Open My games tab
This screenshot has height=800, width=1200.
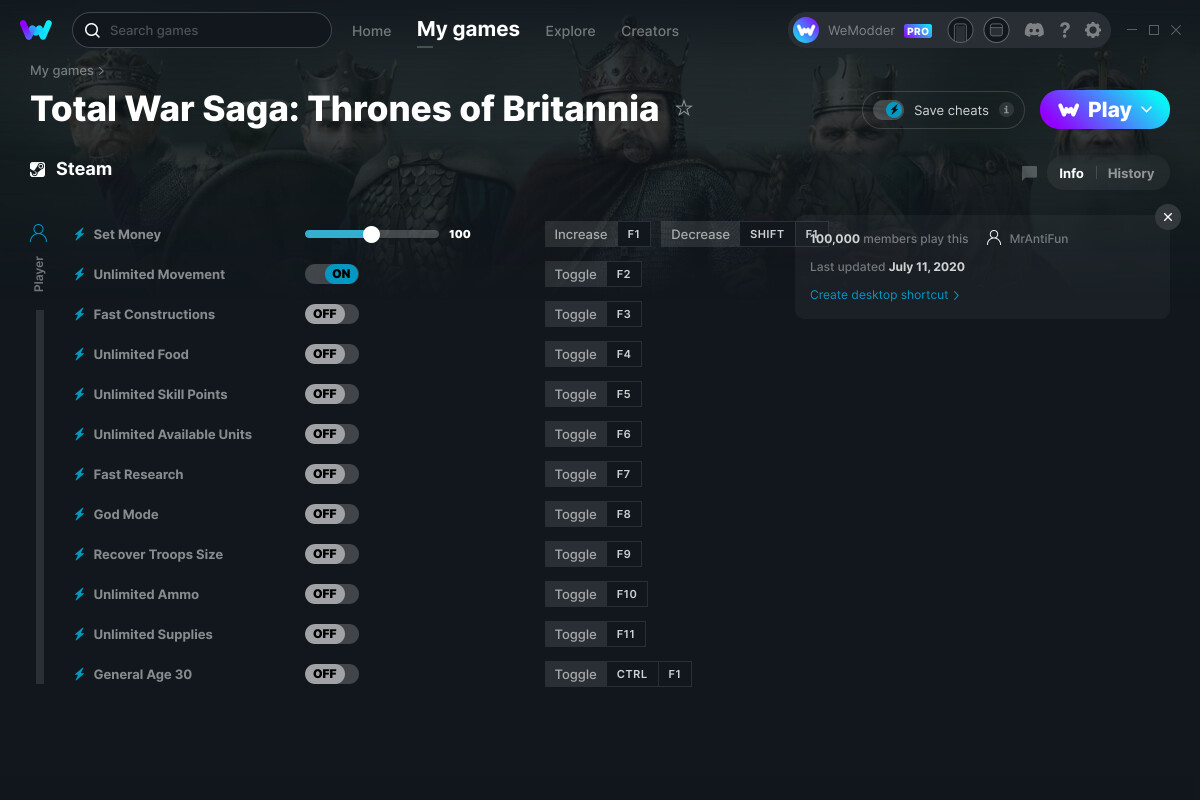pos(468,29)
